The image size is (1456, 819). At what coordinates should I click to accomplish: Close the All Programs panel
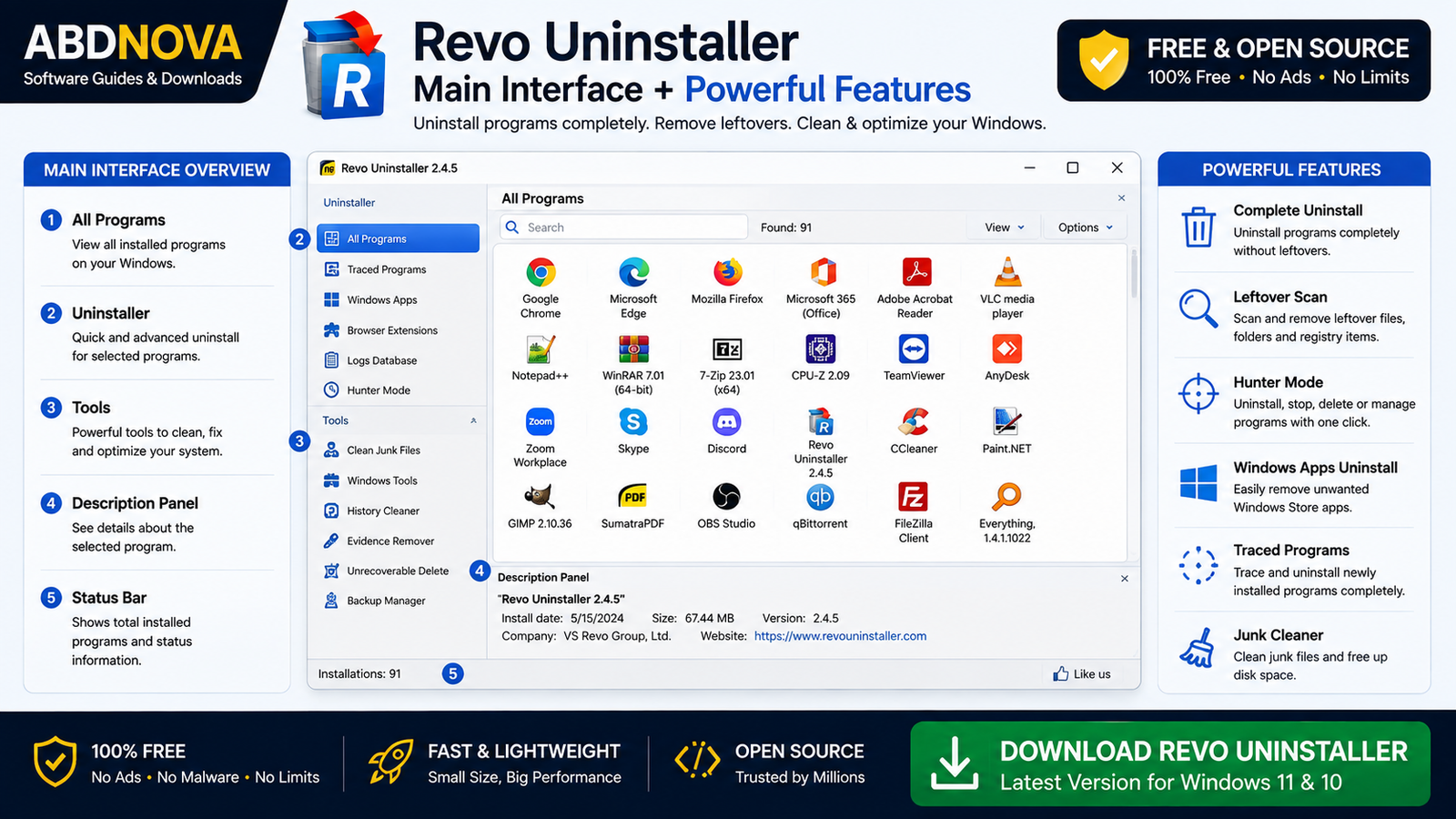point(1121,198)
